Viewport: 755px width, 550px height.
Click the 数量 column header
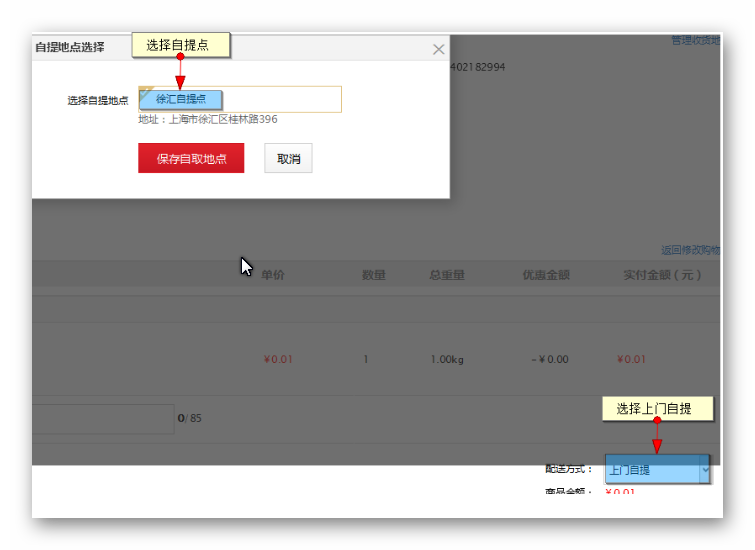tap(374, 275)
